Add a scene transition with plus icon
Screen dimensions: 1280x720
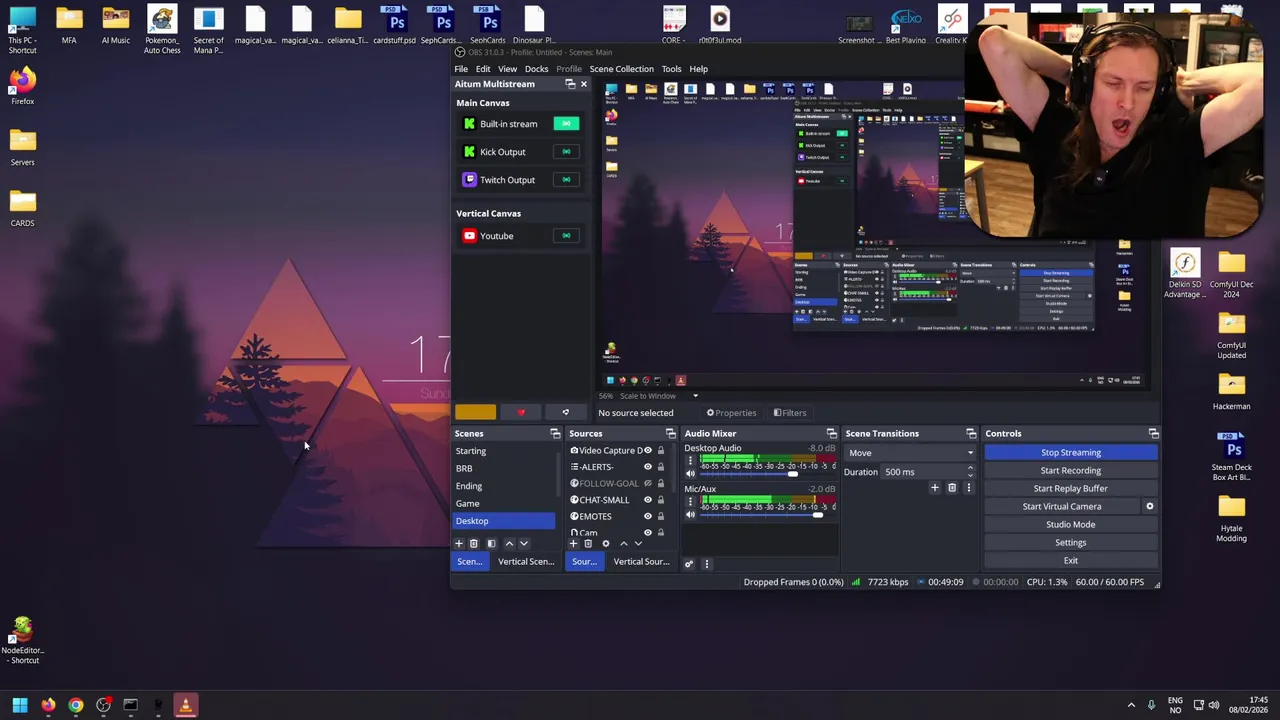935,488
